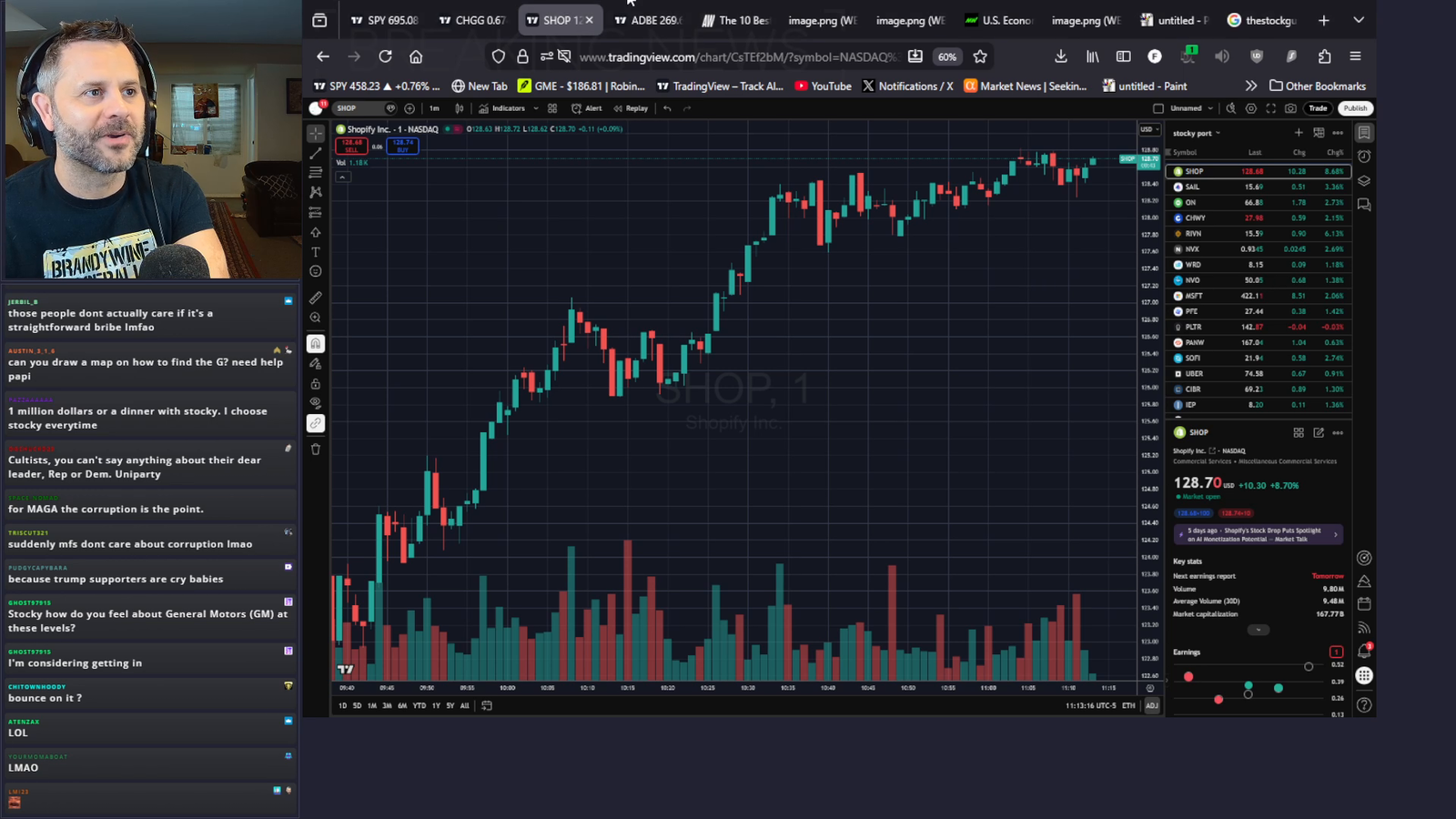This screenshot has height=819, width=1456.
Task: Select the zoom in tool
Action: [x=316, y=318]
